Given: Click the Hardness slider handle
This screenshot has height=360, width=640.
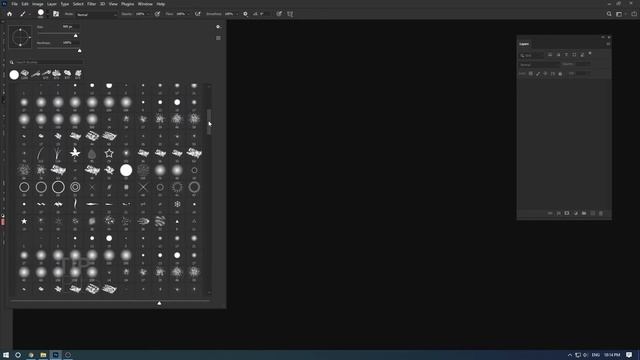Looking at the screenshot, I should (80, 51).
